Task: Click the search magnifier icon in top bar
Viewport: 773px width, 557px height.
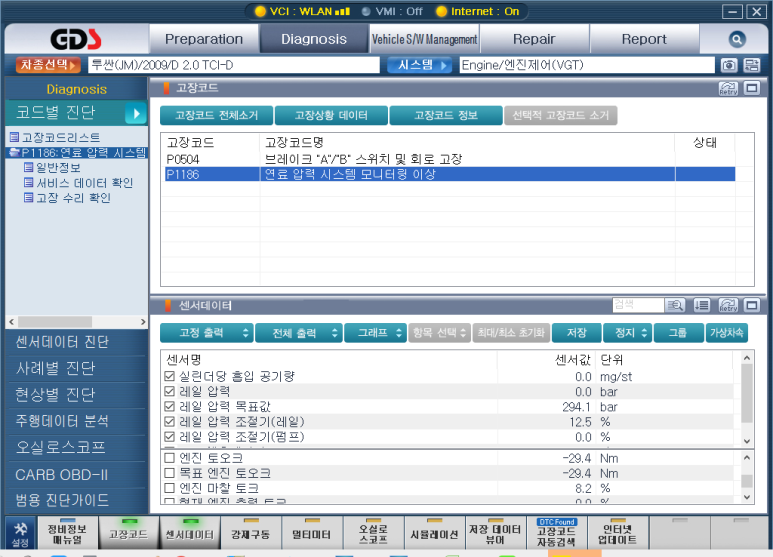Action: coord(737,39)
